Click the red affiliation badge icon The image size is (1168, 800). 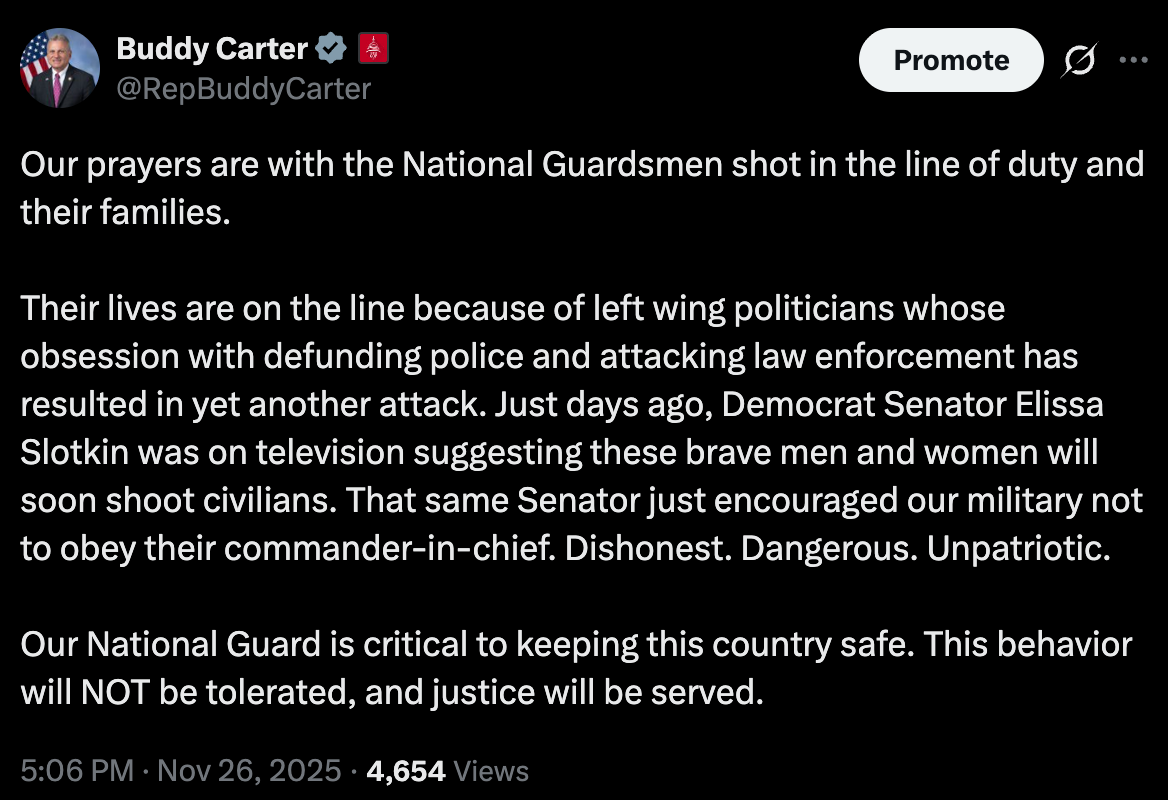tap(373, 47)
